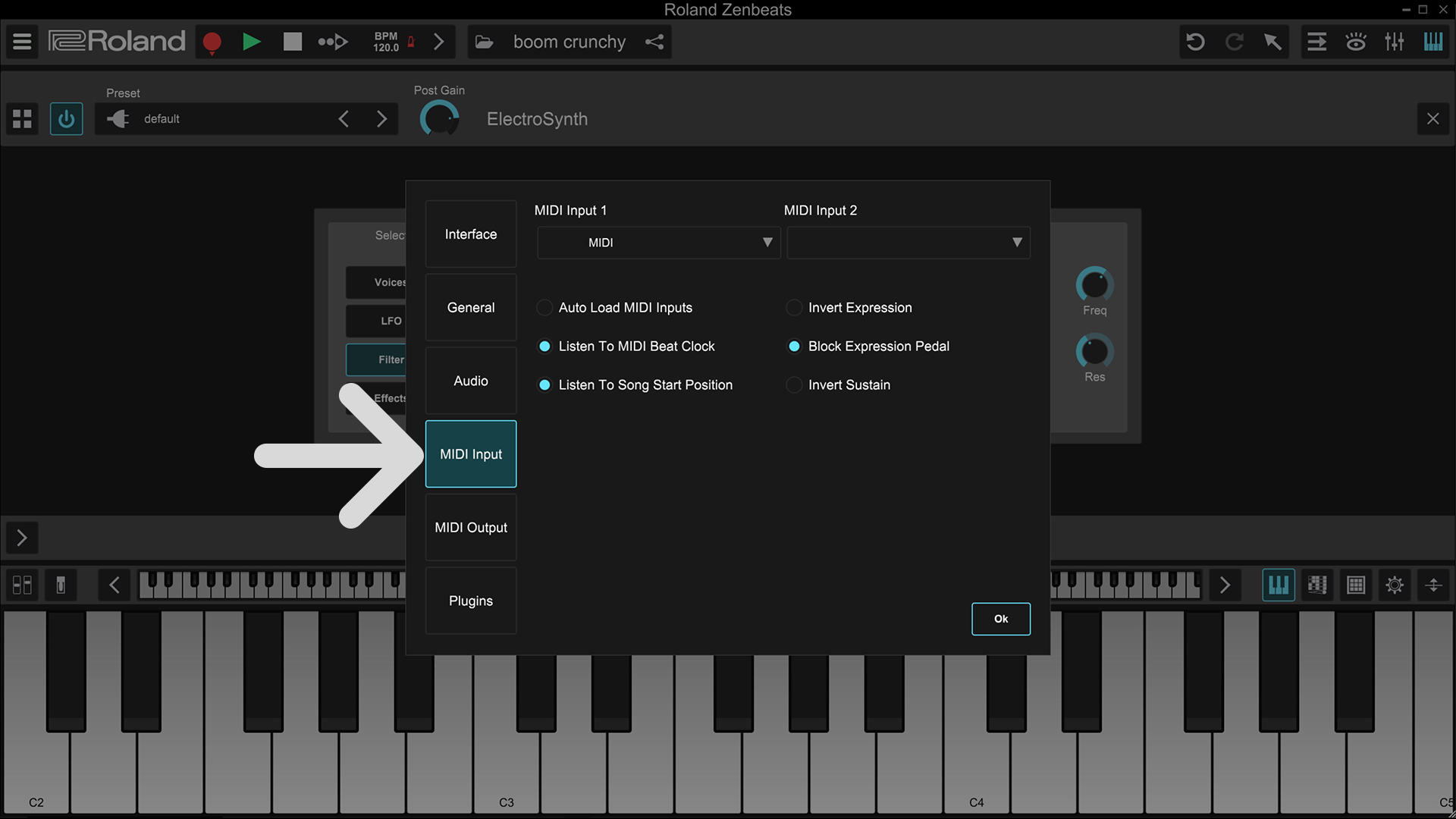Click the Stop button in toolbar
Screen dimensions: 1456x819
point(293,42)
